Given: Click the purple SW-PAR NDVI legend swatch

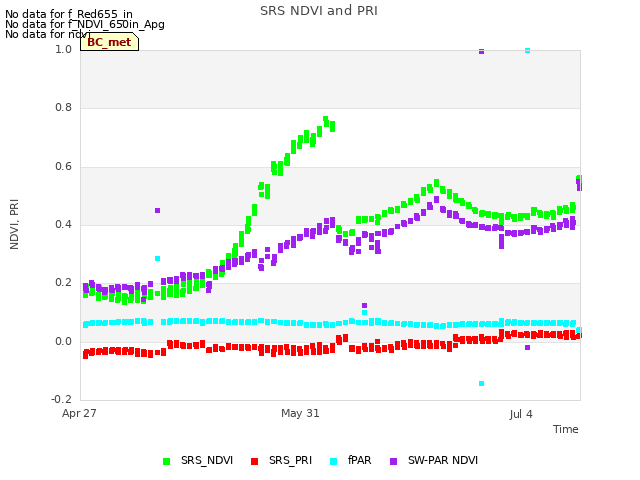Looking at the screenshot, I should coord(393,461).
